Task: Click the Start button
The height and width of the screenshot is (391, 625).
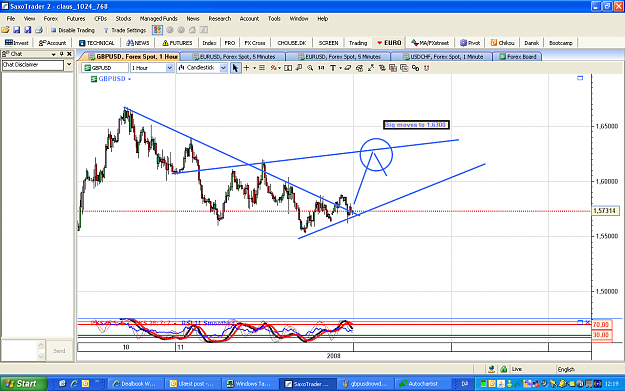Action: (x=23, y=383)
